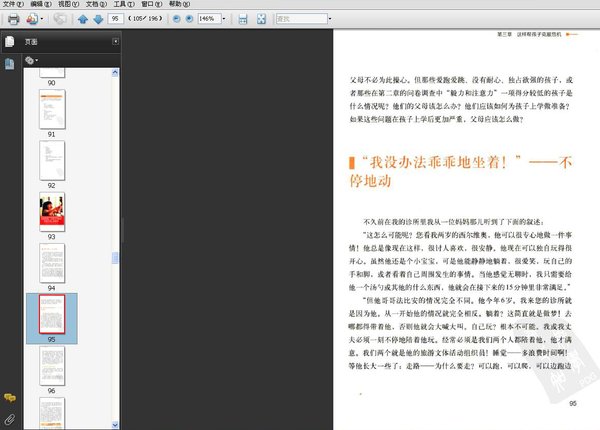Click the orange heading "我没办法乖乖地坐着!"
The width and height of the screenshot is (600, 430).
441,162
